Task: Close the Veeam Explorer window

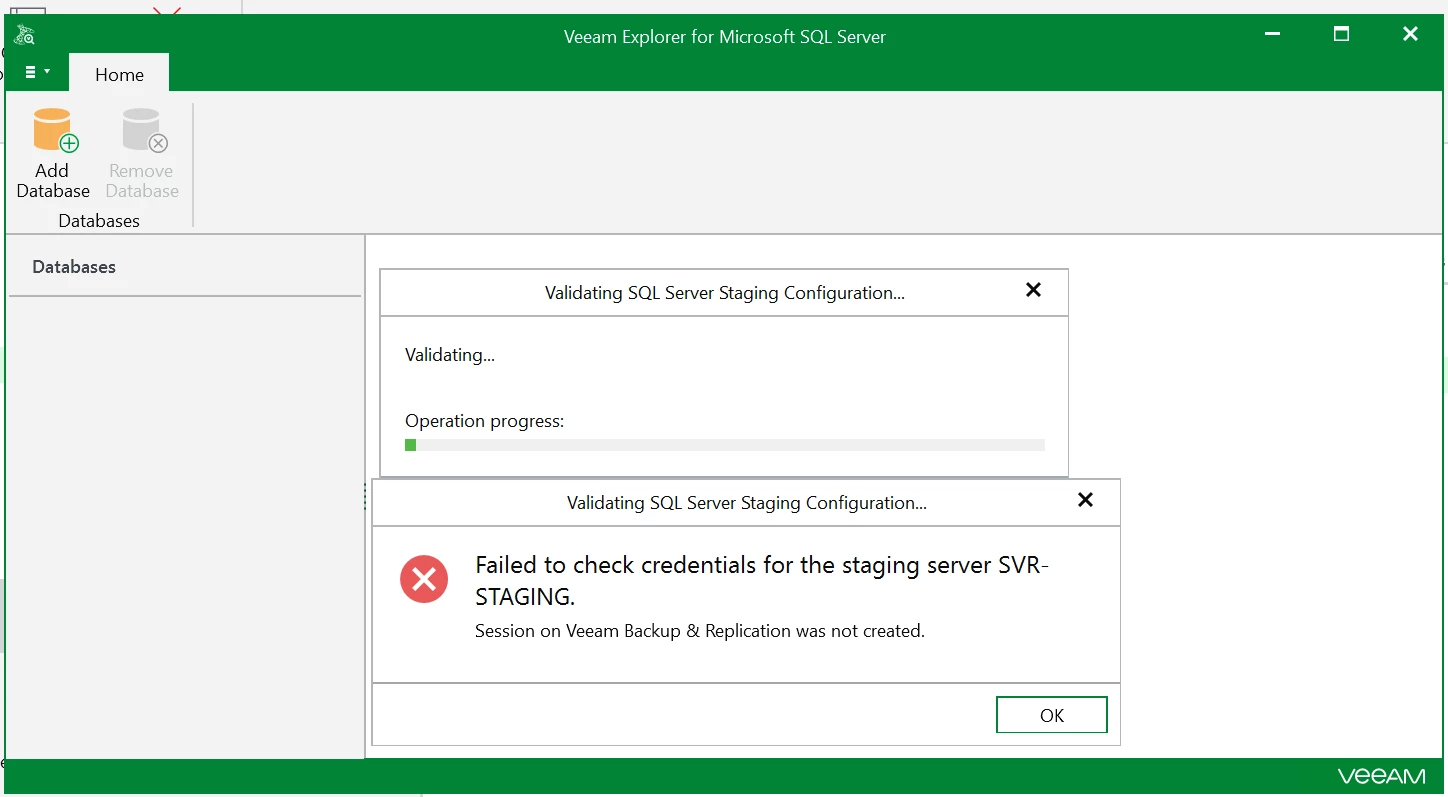Action: tap(1410, 34)
